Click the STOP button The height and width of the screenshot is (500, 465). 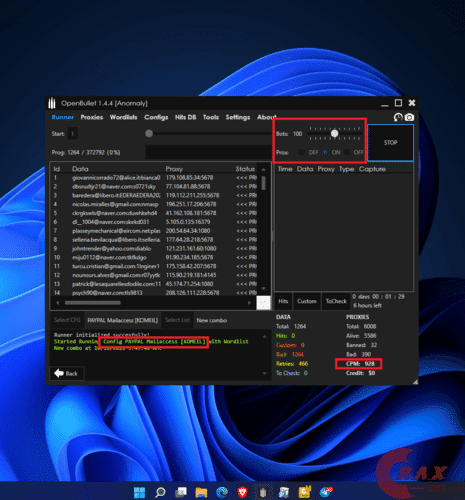pyautogui.click(x=390, y=143)
